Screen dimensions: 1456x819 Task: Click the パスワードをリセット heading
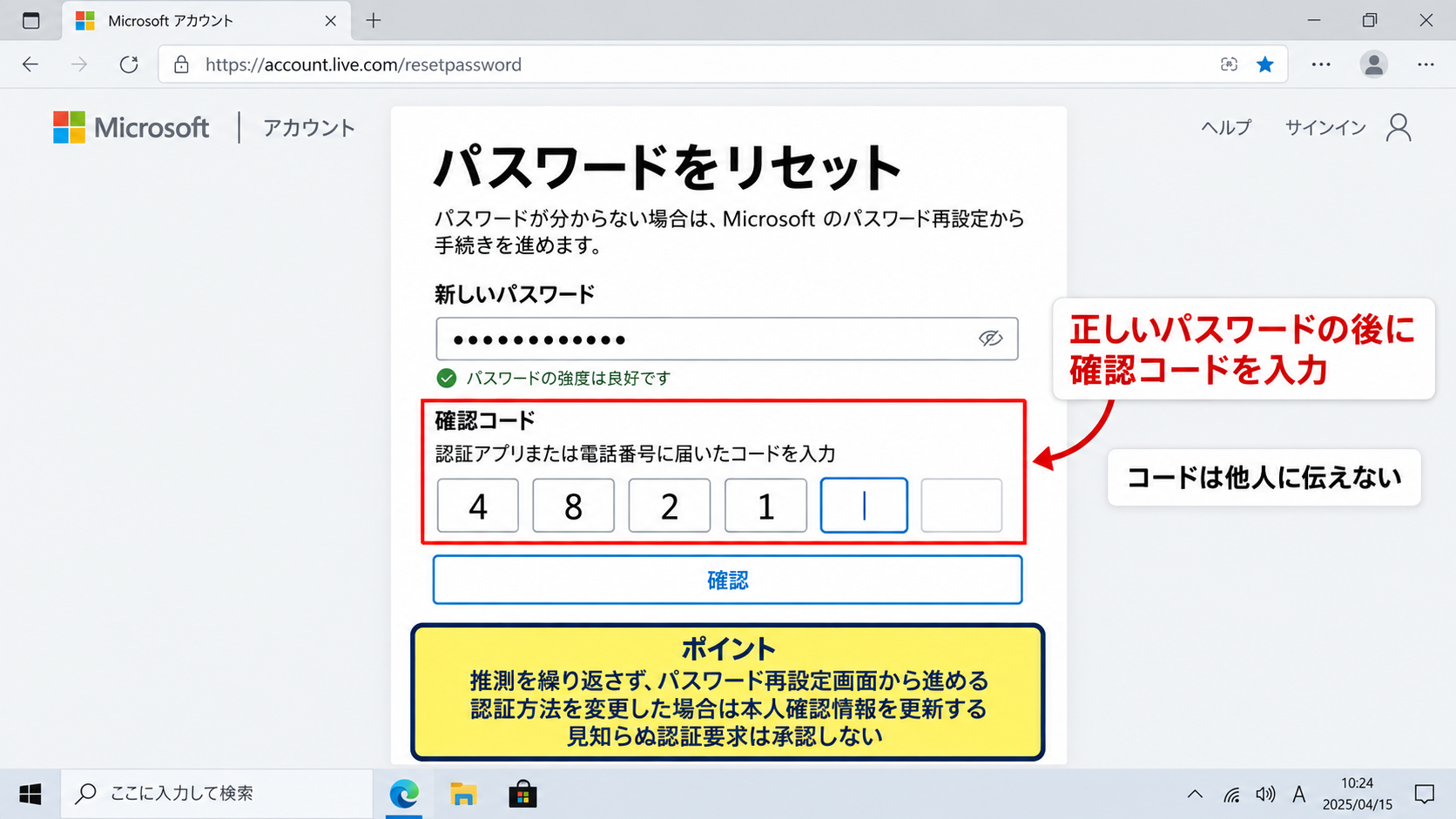coord(668,167)
